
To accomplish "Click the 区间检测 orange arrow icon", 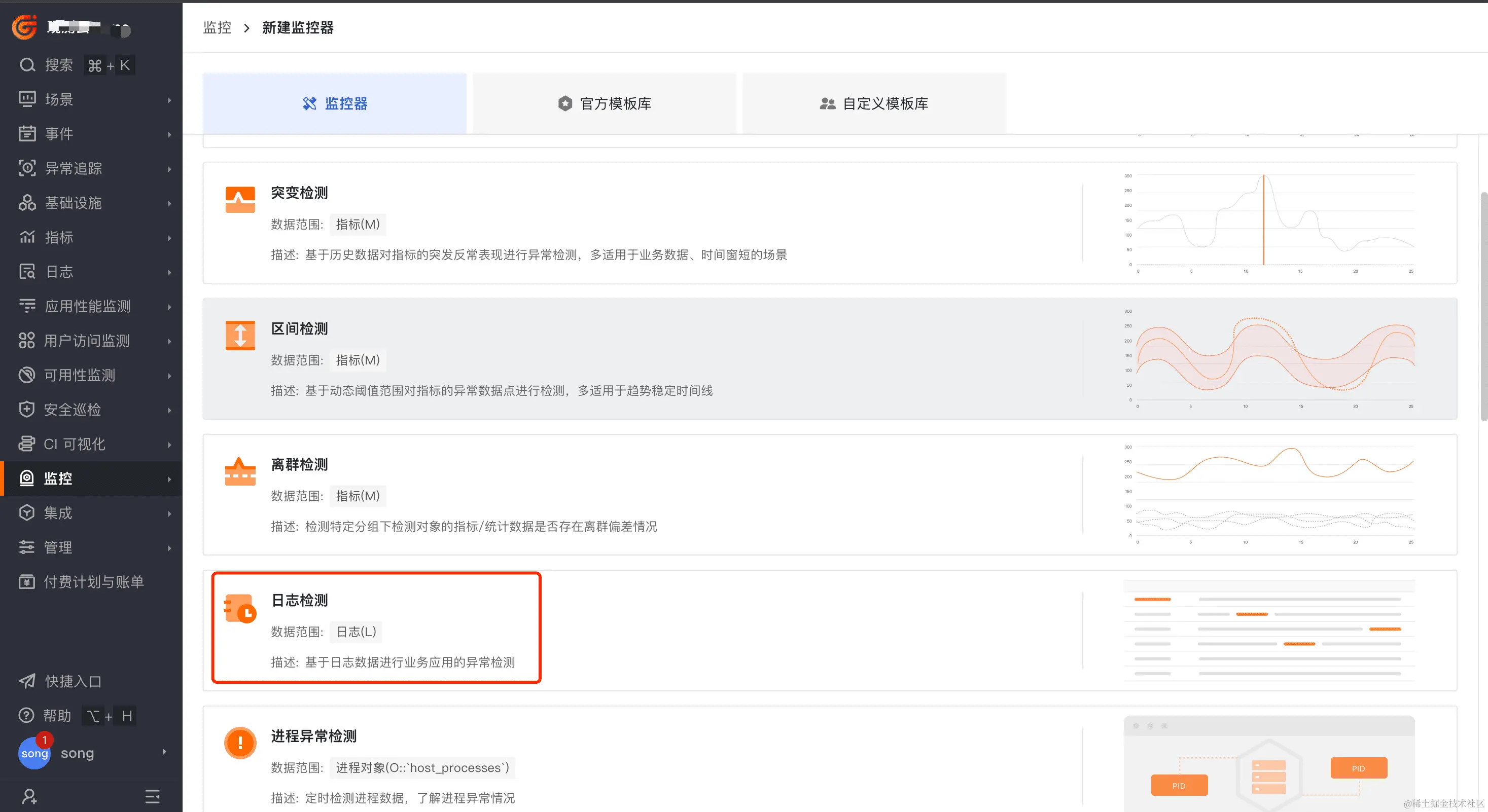I will point(240,336).
